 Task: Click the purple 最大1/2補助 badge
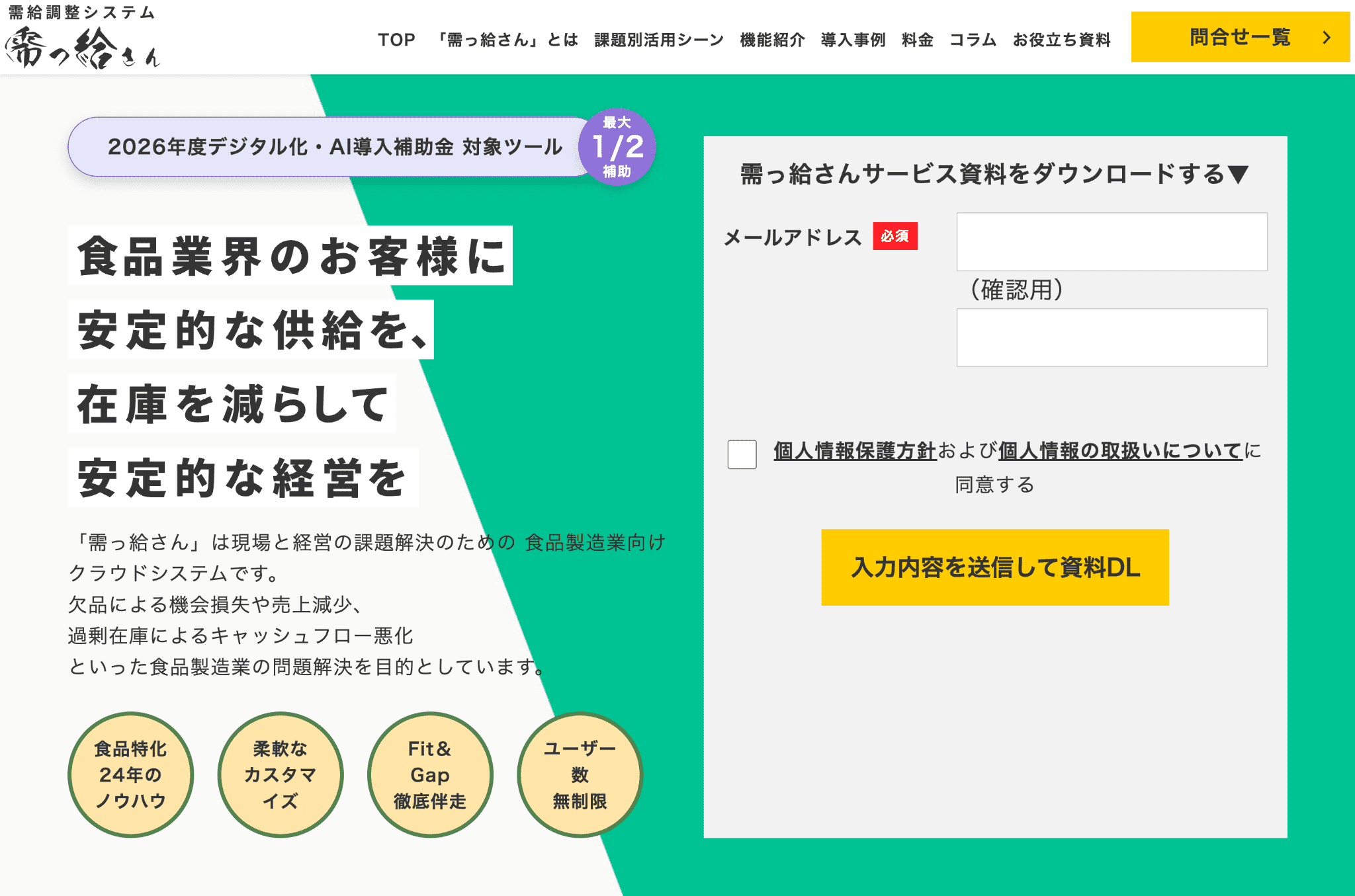(617, 147)
